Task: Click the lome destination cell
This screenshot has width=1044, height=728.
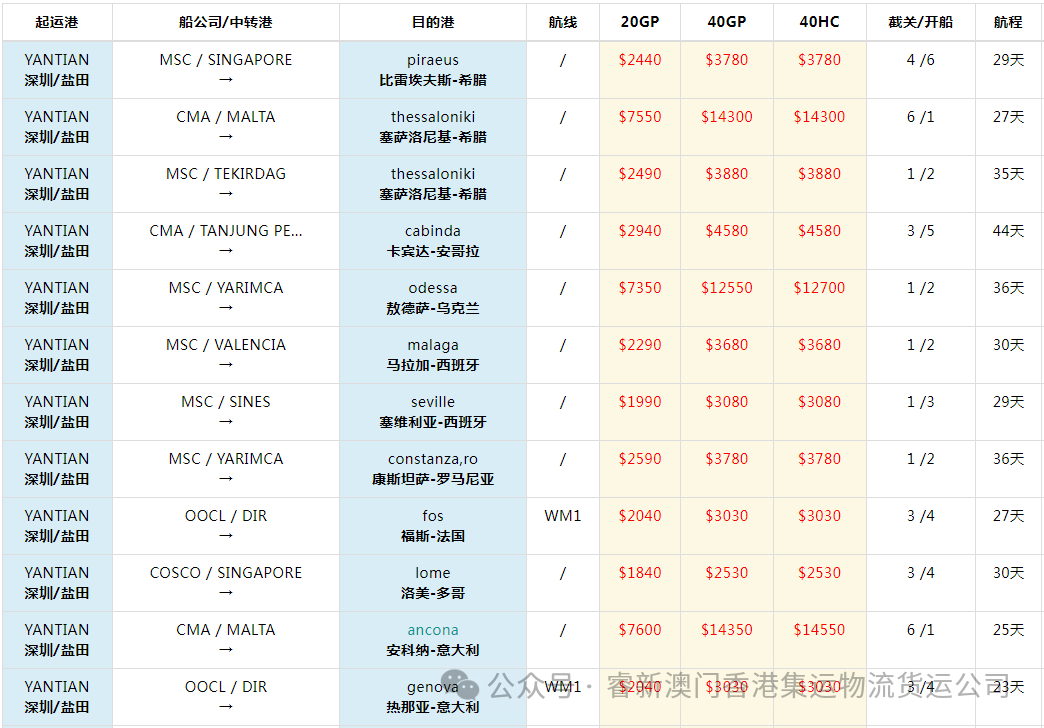Action: (x=433, y=583)
